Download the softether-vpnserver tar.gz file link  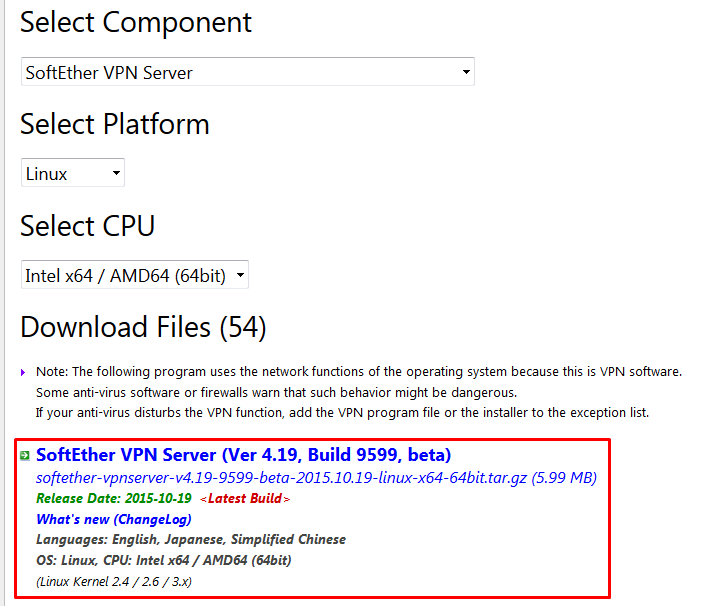point(316,478)
